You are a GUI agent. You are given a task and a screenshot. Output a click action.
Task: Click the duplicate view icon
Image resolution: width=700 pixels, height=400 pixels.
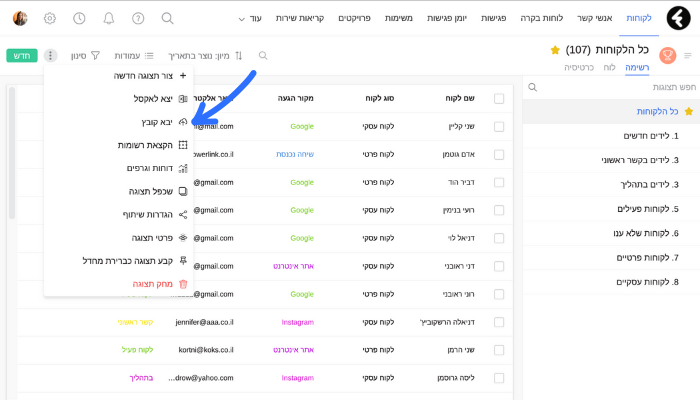pos(183,192)
